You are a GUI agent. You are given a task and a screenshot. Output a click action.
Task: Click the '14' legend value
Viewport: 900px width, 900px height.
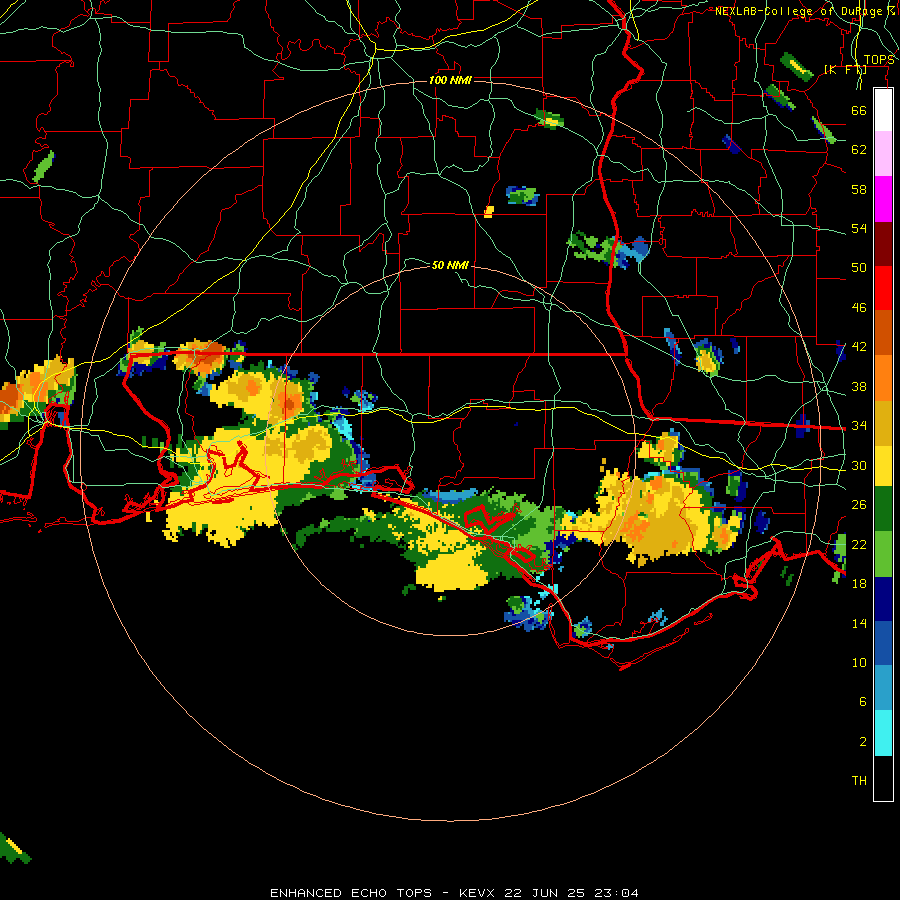click(x=859, y=623)
